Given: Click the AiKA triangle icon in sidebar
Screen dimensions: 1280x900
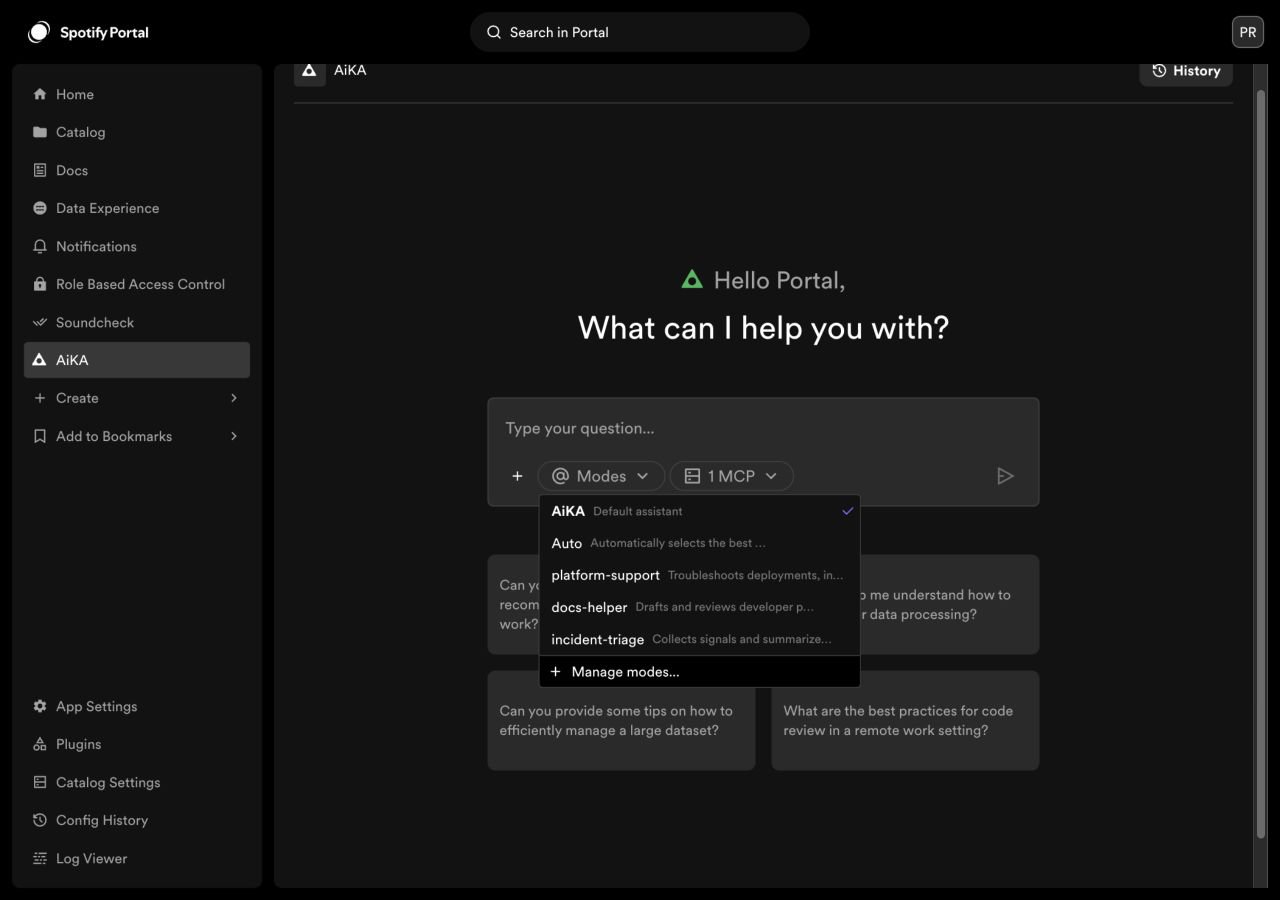Looking at the screenshot, I should pos(40,360).
